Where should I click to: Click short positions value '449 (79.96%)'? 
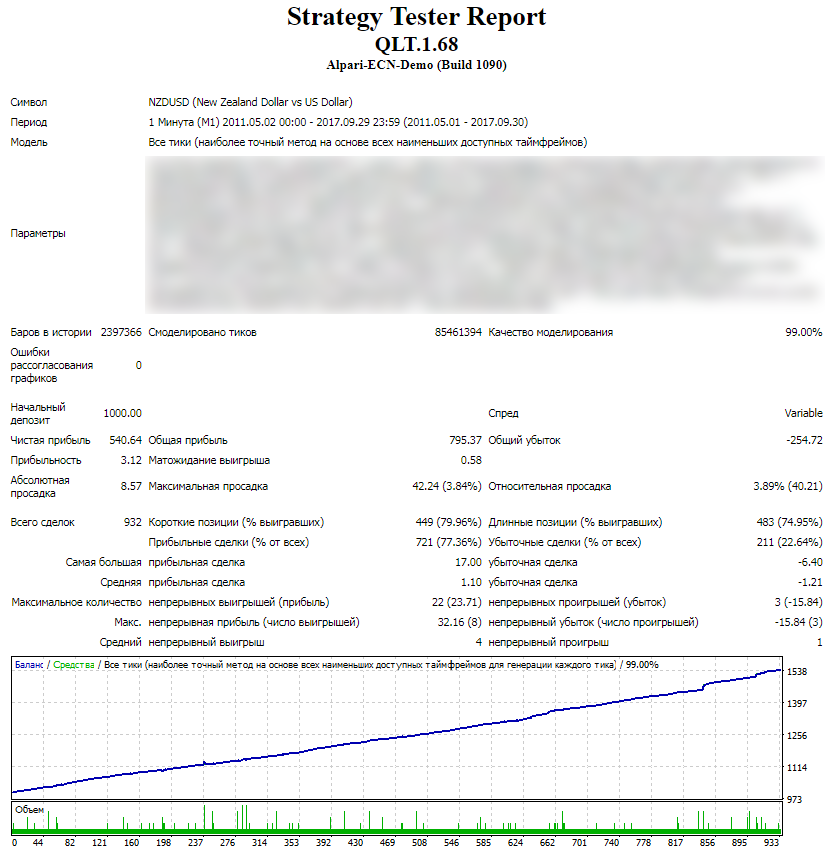449,522
